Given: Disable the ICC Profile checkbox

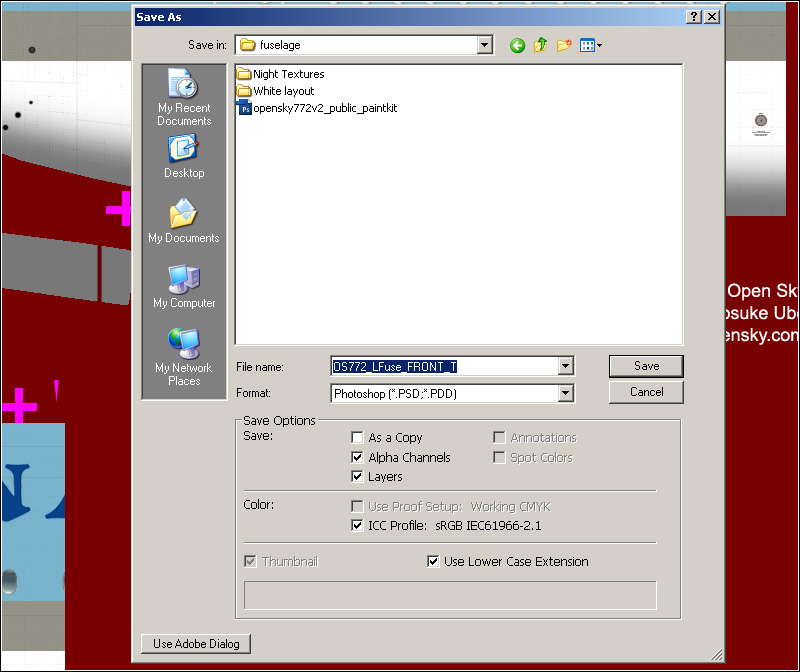Looking at the screenshot, I should point(358,526).
